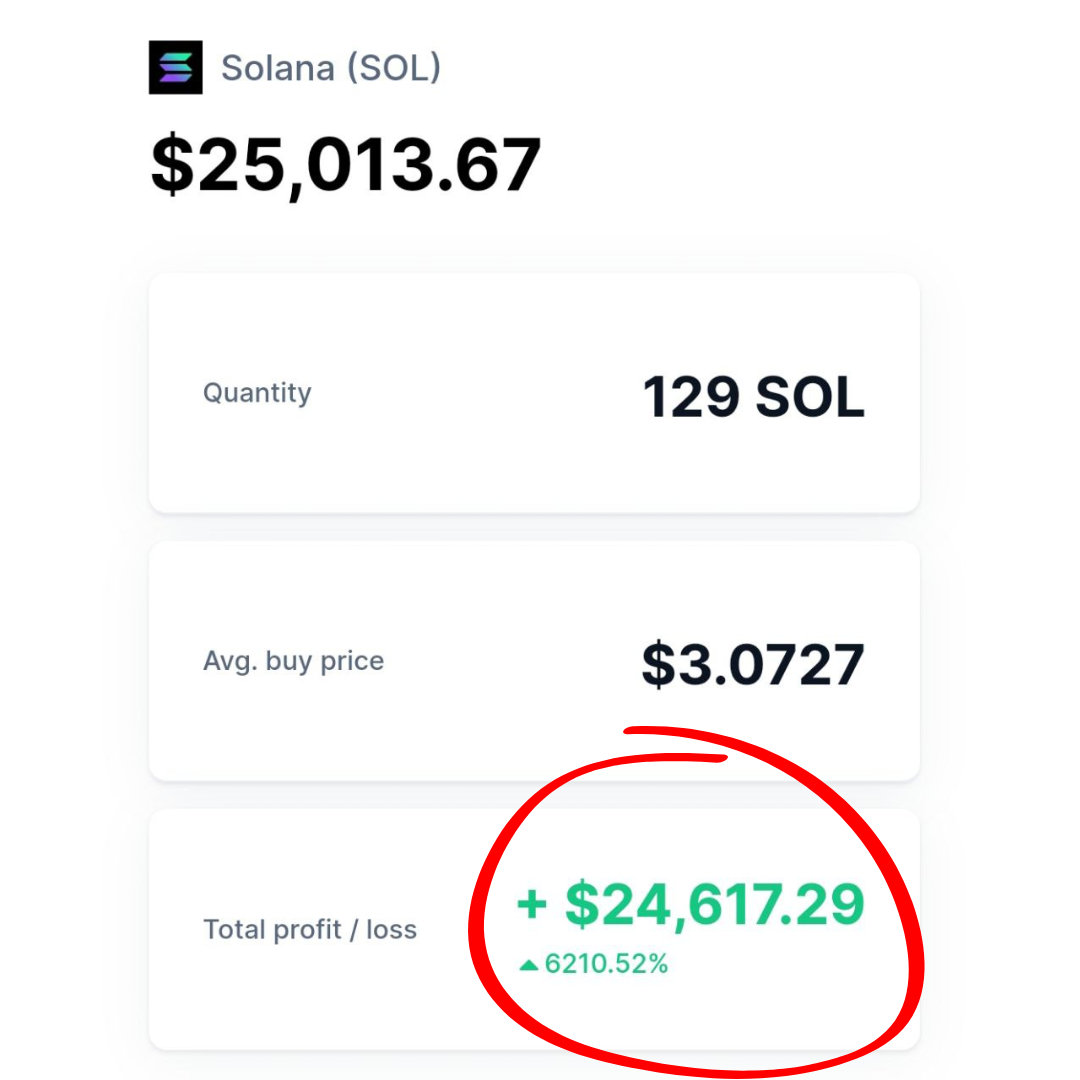Select the number 129 in the Quantity card
This screenshot has width=1080, height=1080.
pyautogui.click(x=690, y=397)
